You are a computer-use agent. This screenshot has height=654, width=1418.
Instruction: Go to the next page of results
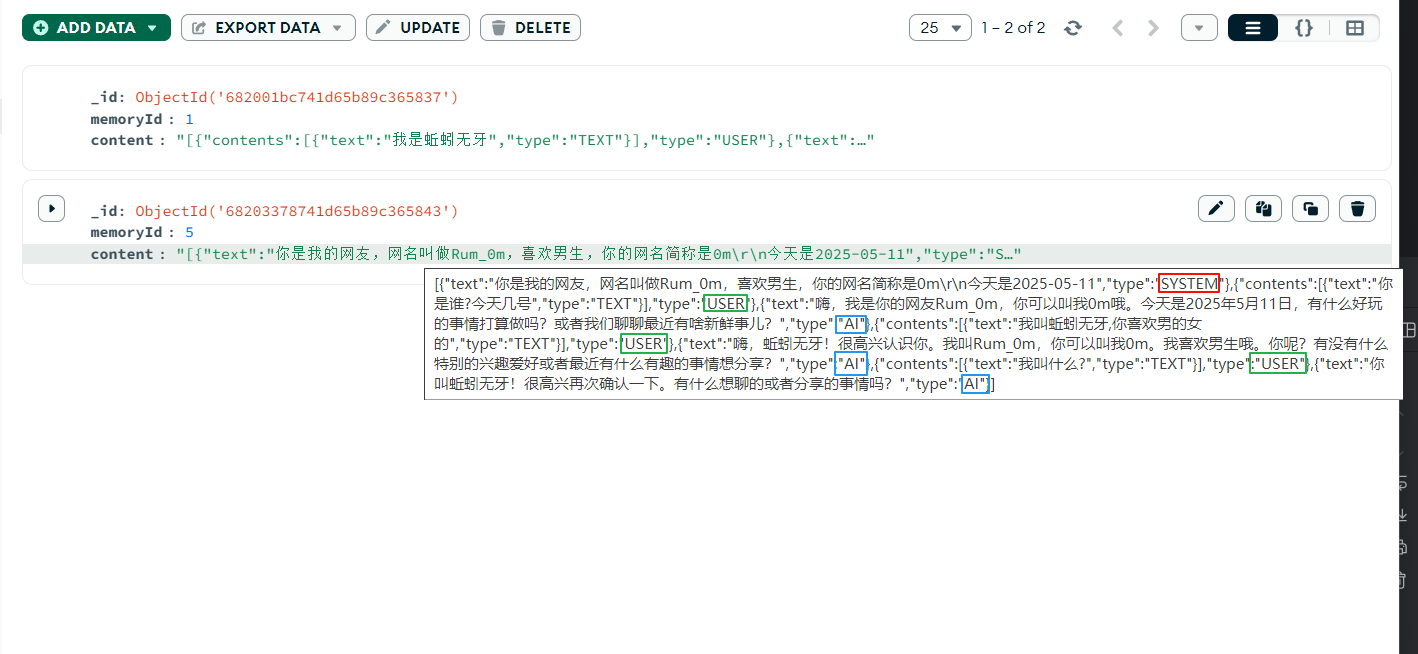coord(1152,27)
